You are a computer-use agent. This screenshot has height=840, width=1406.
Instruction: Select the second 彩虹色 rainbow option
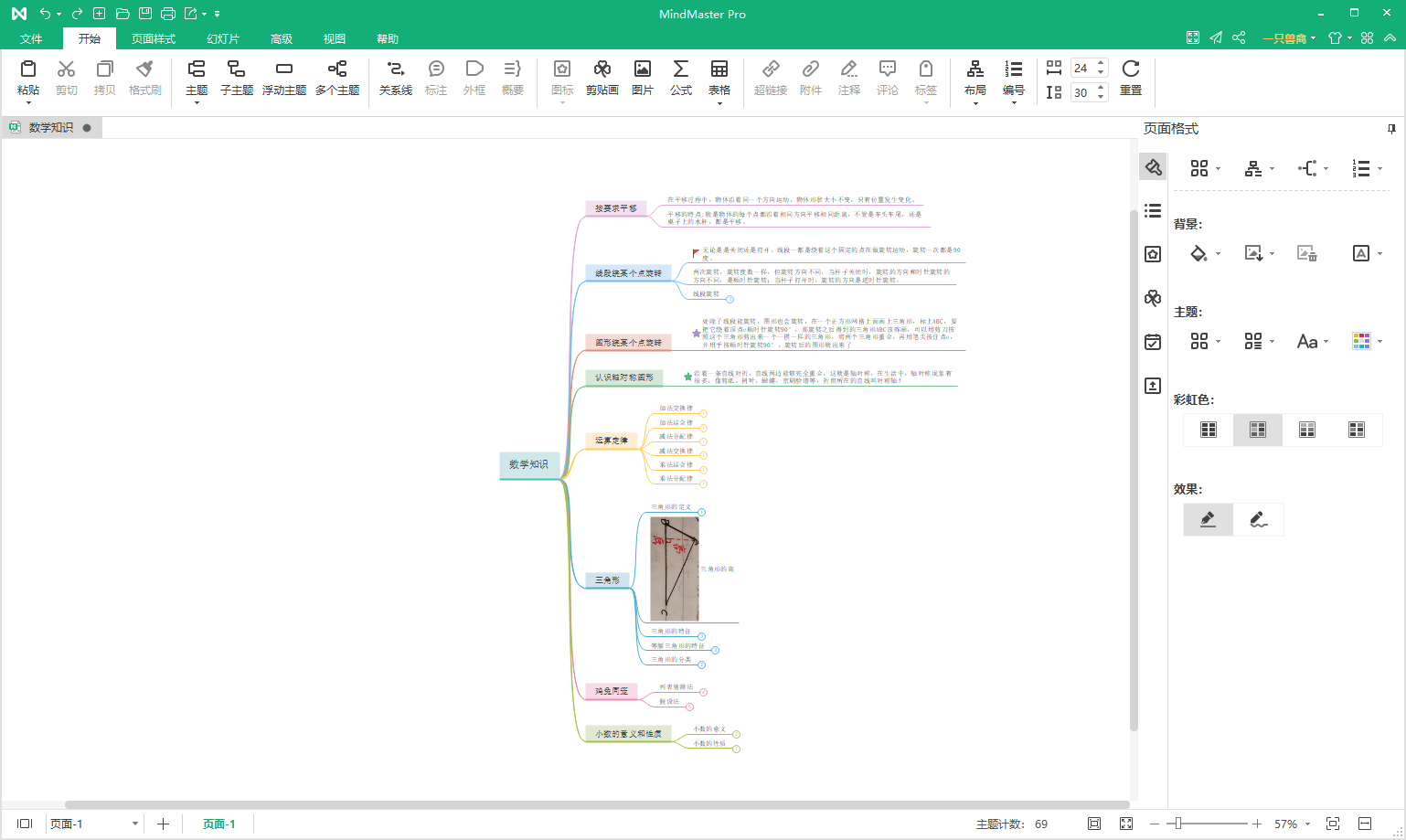click(x=1258, y=430)
